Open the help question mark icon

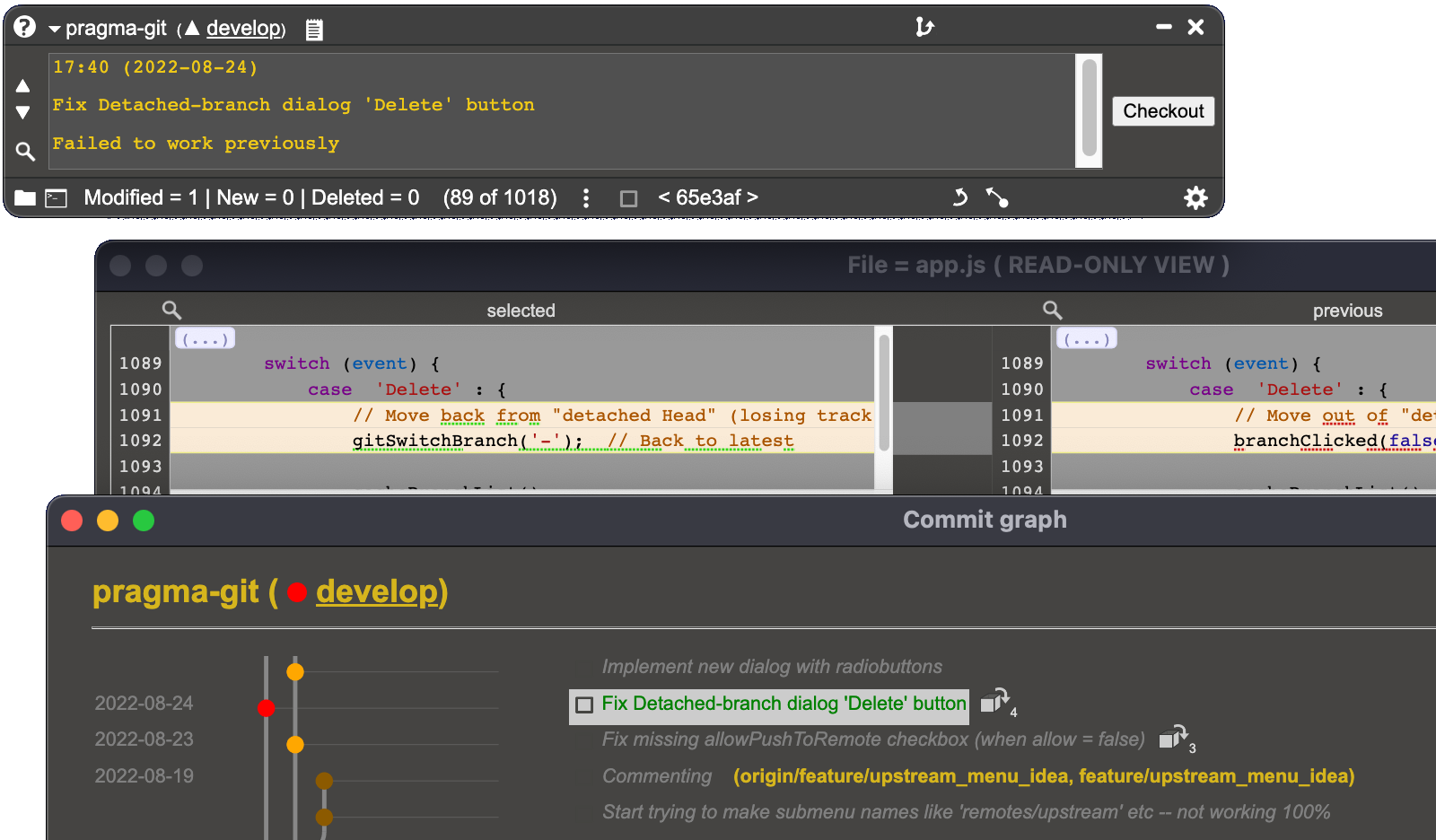pos(25,27)
